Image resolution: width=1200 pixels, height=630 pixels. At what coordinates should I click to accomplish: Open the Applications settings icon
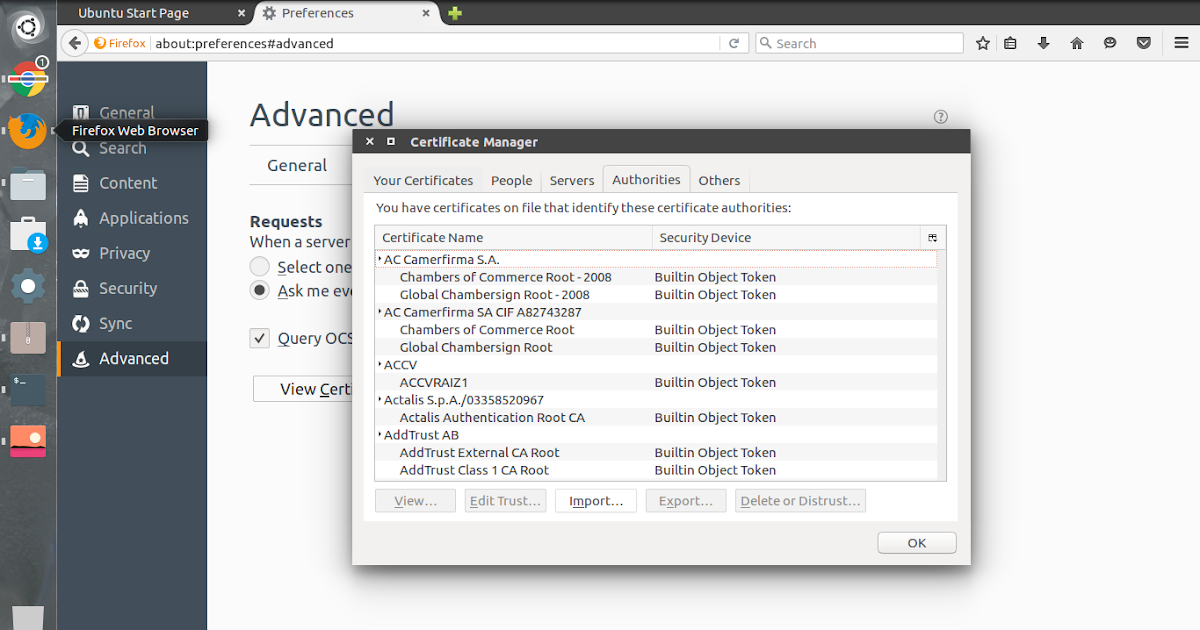point(80,218)
